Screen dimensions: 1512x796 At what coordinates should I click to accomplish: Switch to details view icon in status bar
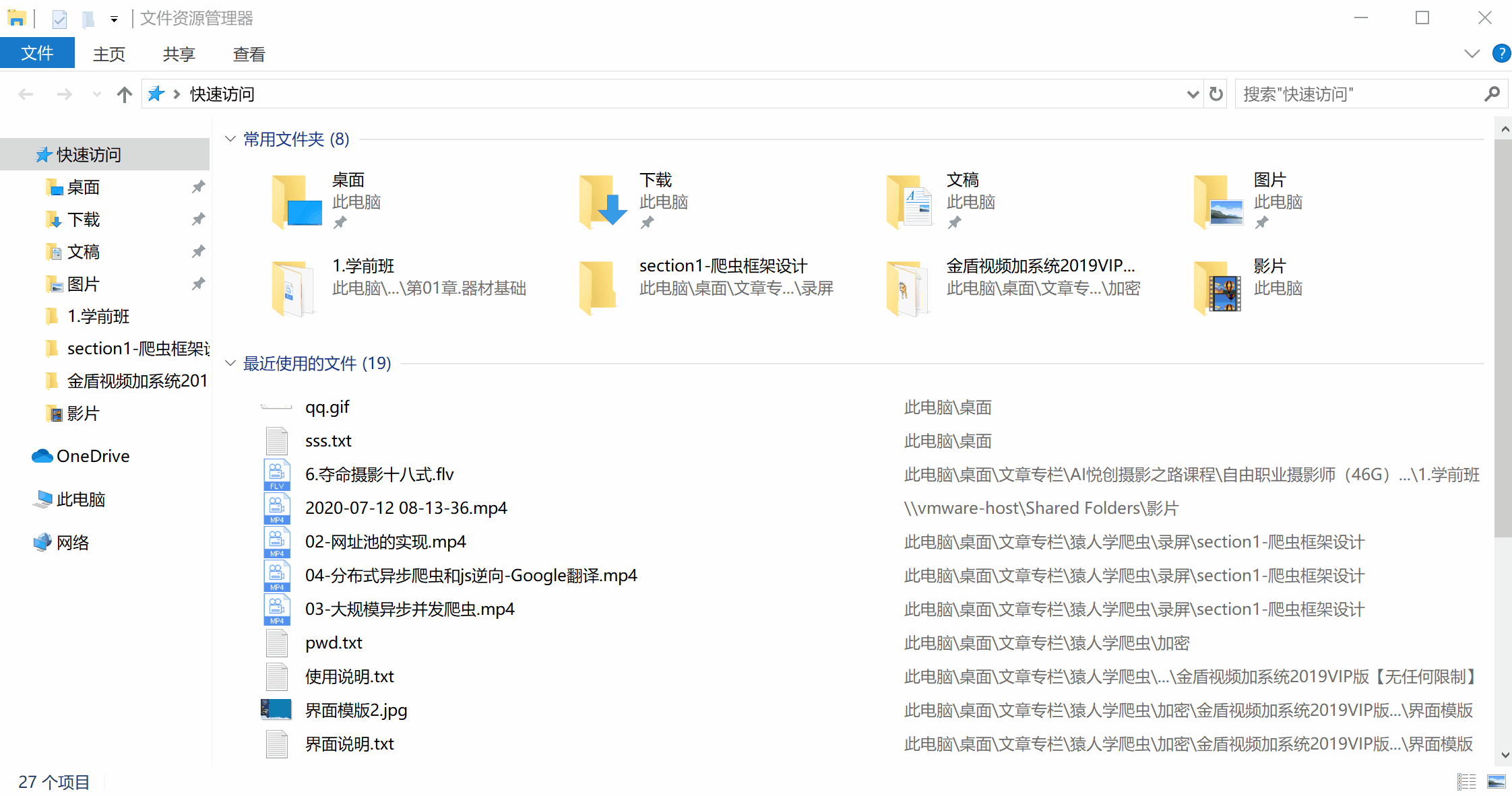(x=1466, y=782)
